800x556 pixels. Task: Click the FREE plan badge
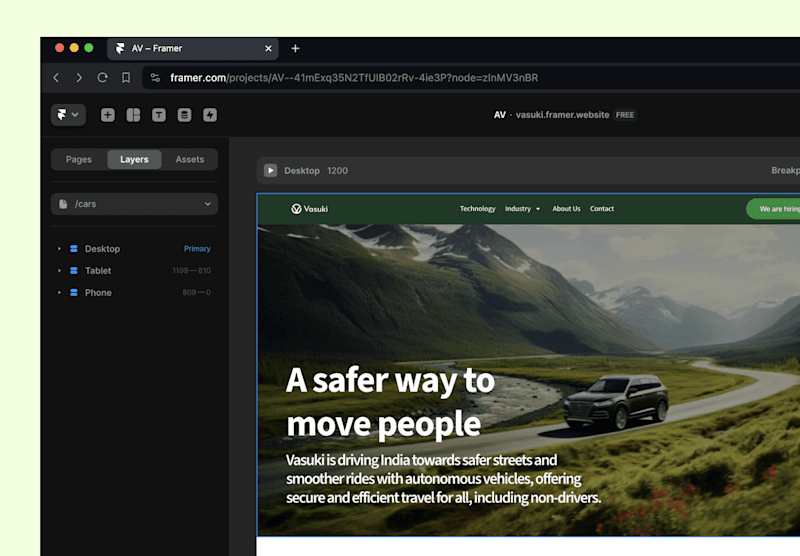coord(625,115)
